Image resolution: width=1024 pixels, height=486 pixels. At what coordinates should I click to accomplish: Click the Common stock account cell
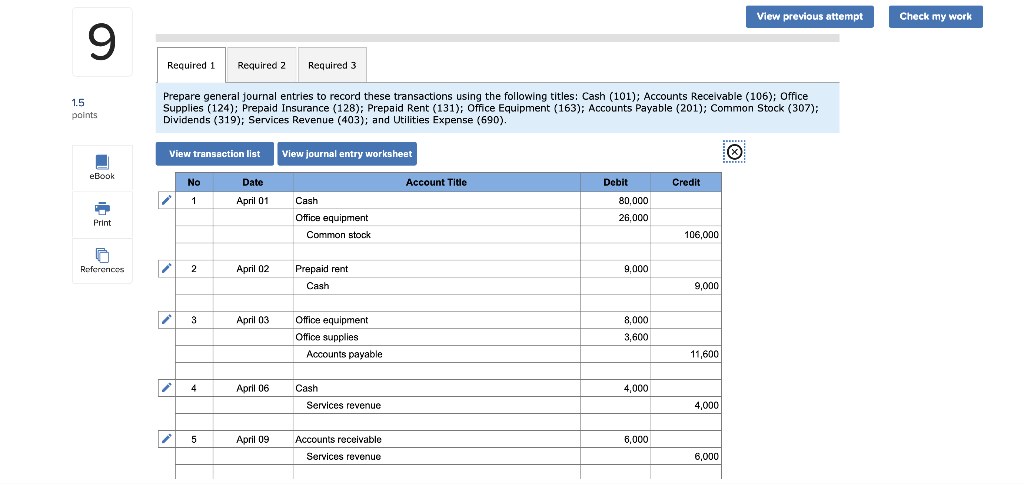pos(437,235)
